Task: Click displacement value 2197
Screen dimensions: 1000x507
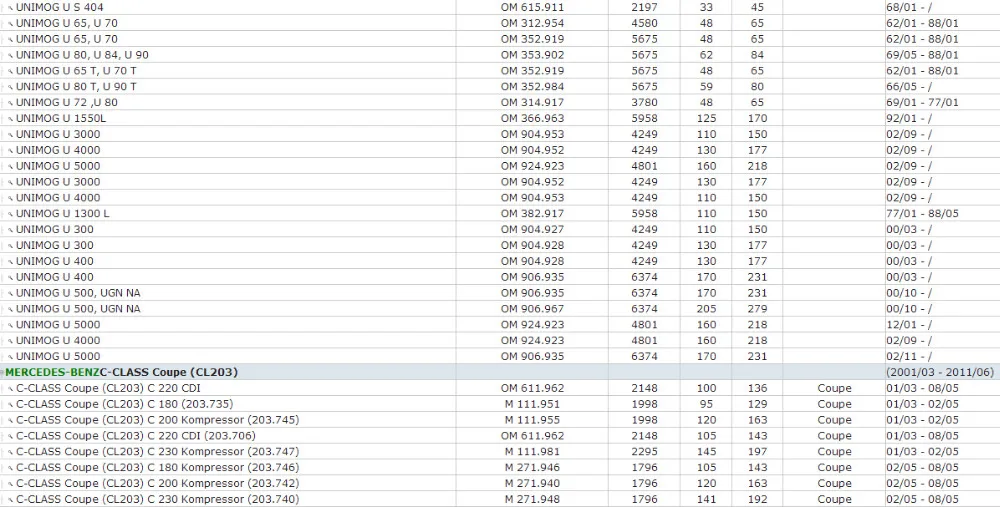Action: click(644, 7)
